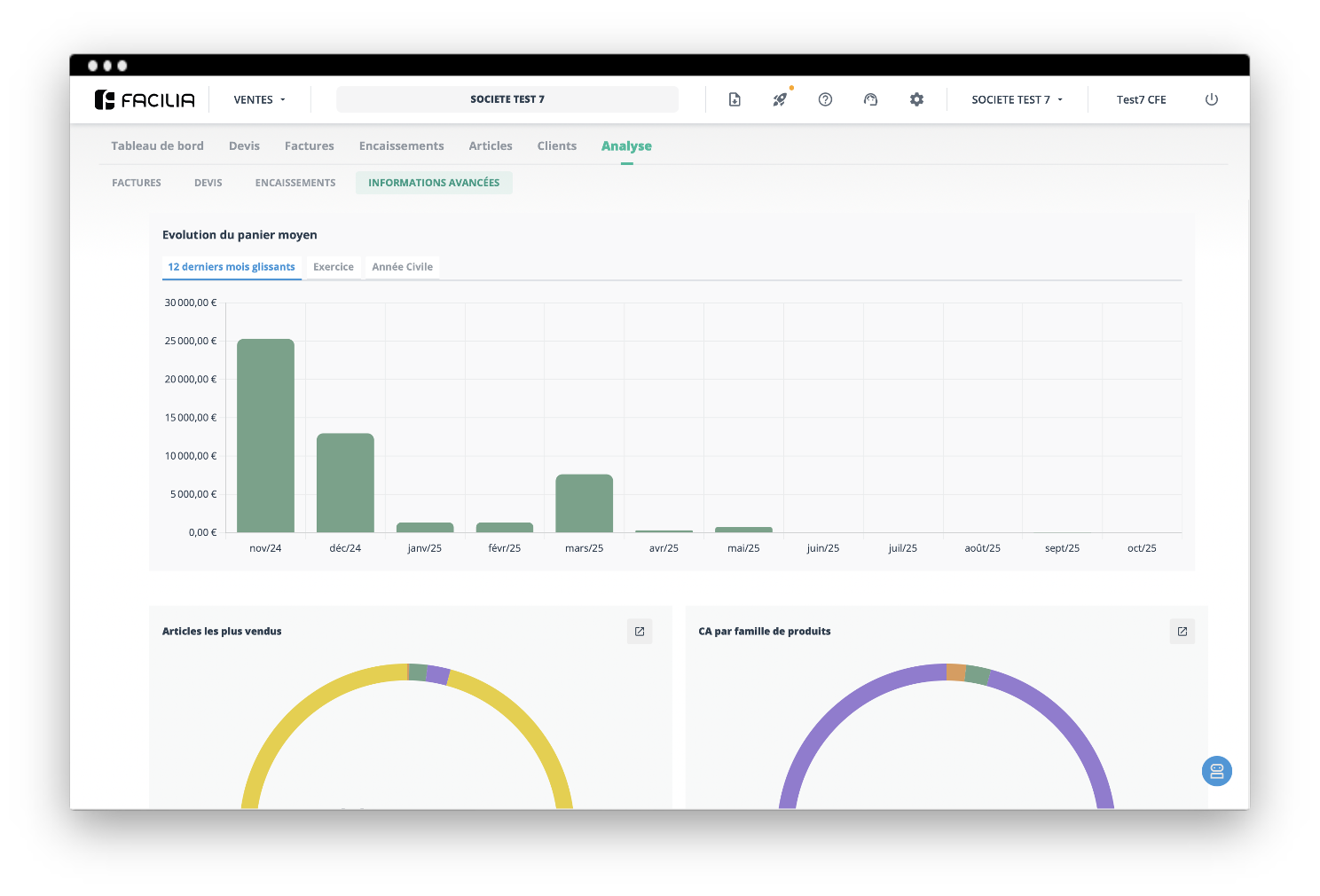
Task: Open the rocket news icon
Action: (780, 99)
